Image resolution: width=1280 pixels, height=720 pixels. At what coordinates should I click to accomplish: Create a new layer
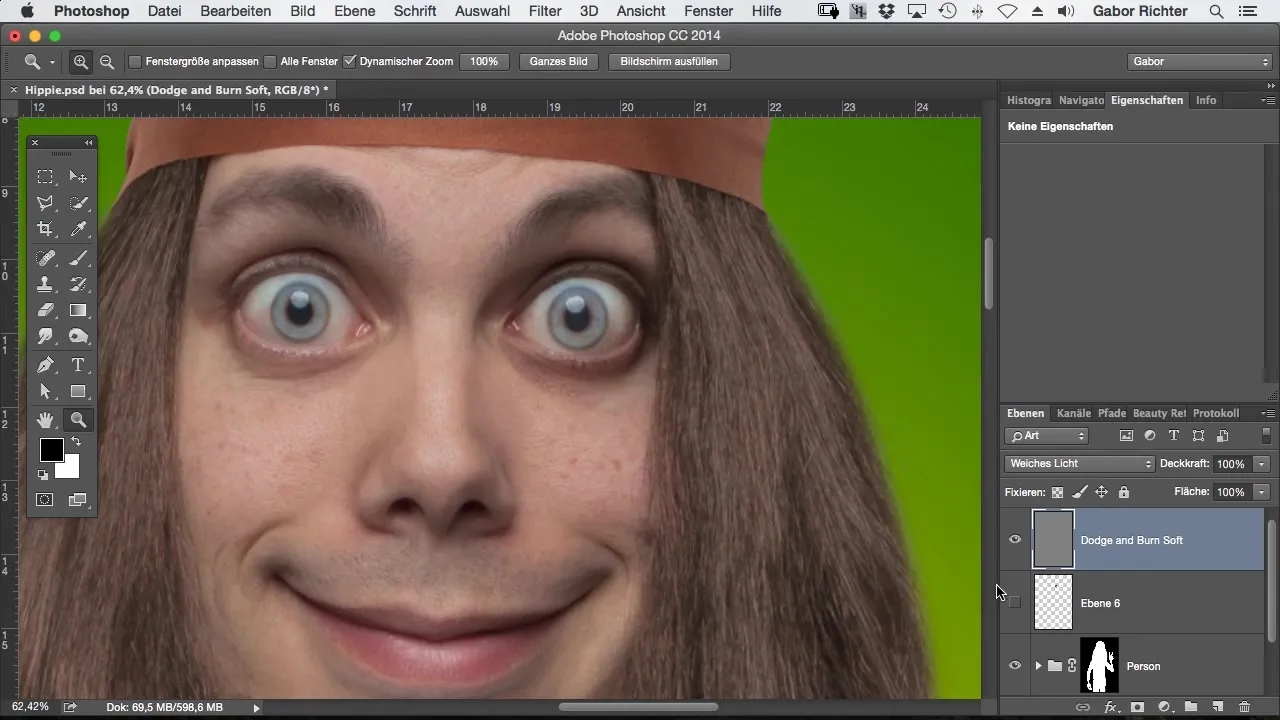(1218, 707)
